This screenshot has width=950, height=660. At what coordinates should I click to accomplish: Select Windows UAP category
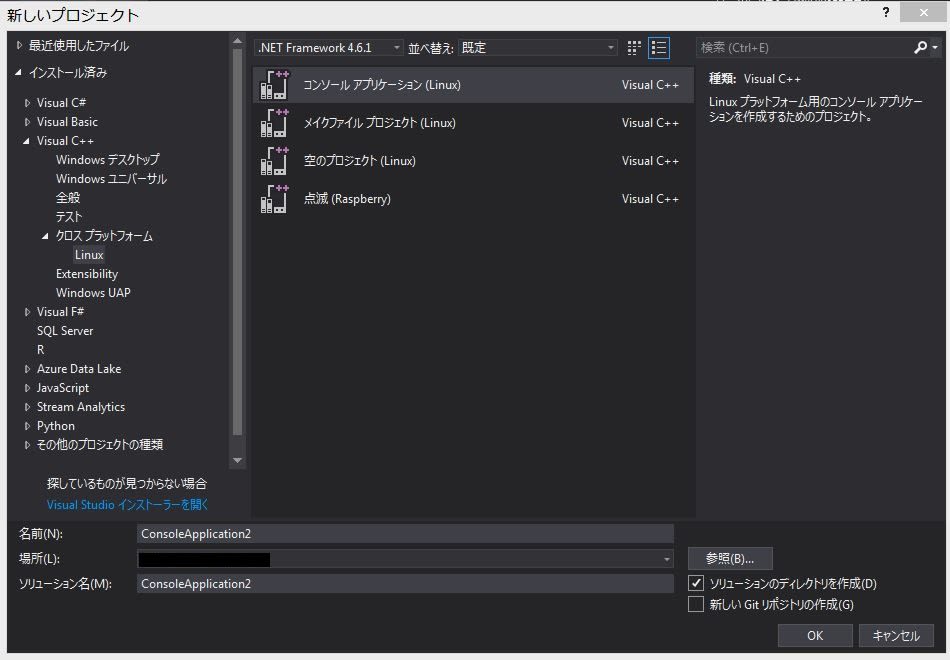pyautogui.click(x=93, y=293)
